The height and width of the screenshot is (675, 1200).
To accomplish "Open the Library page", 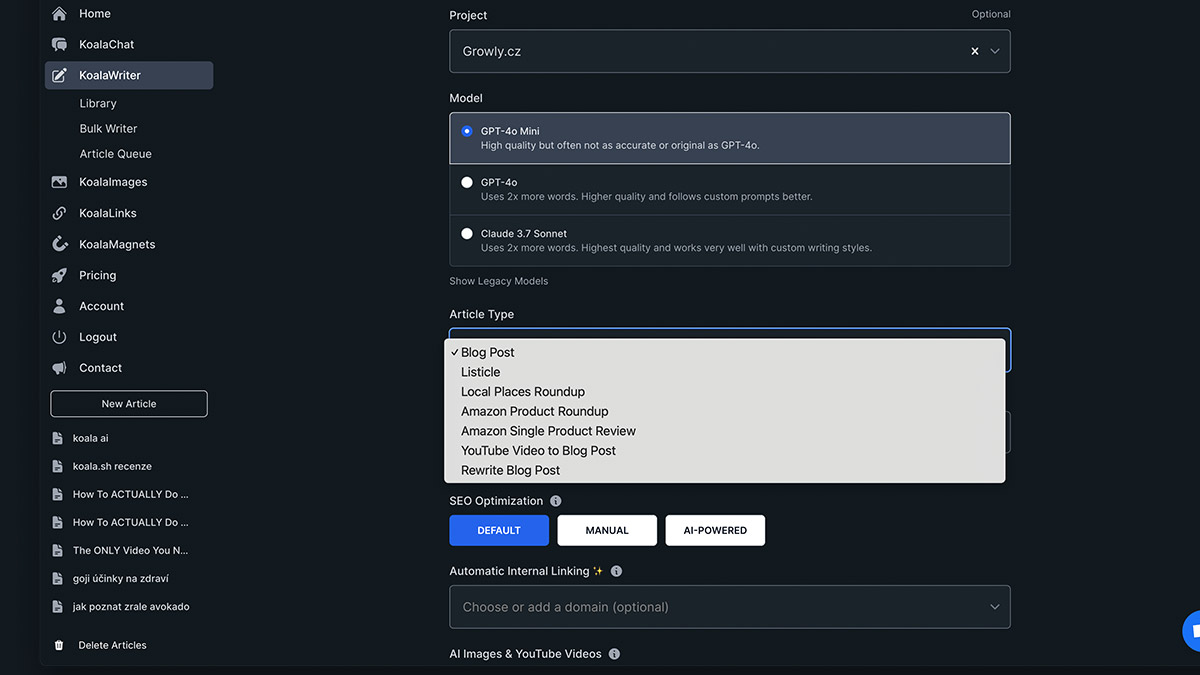I will tap(98, 103).
